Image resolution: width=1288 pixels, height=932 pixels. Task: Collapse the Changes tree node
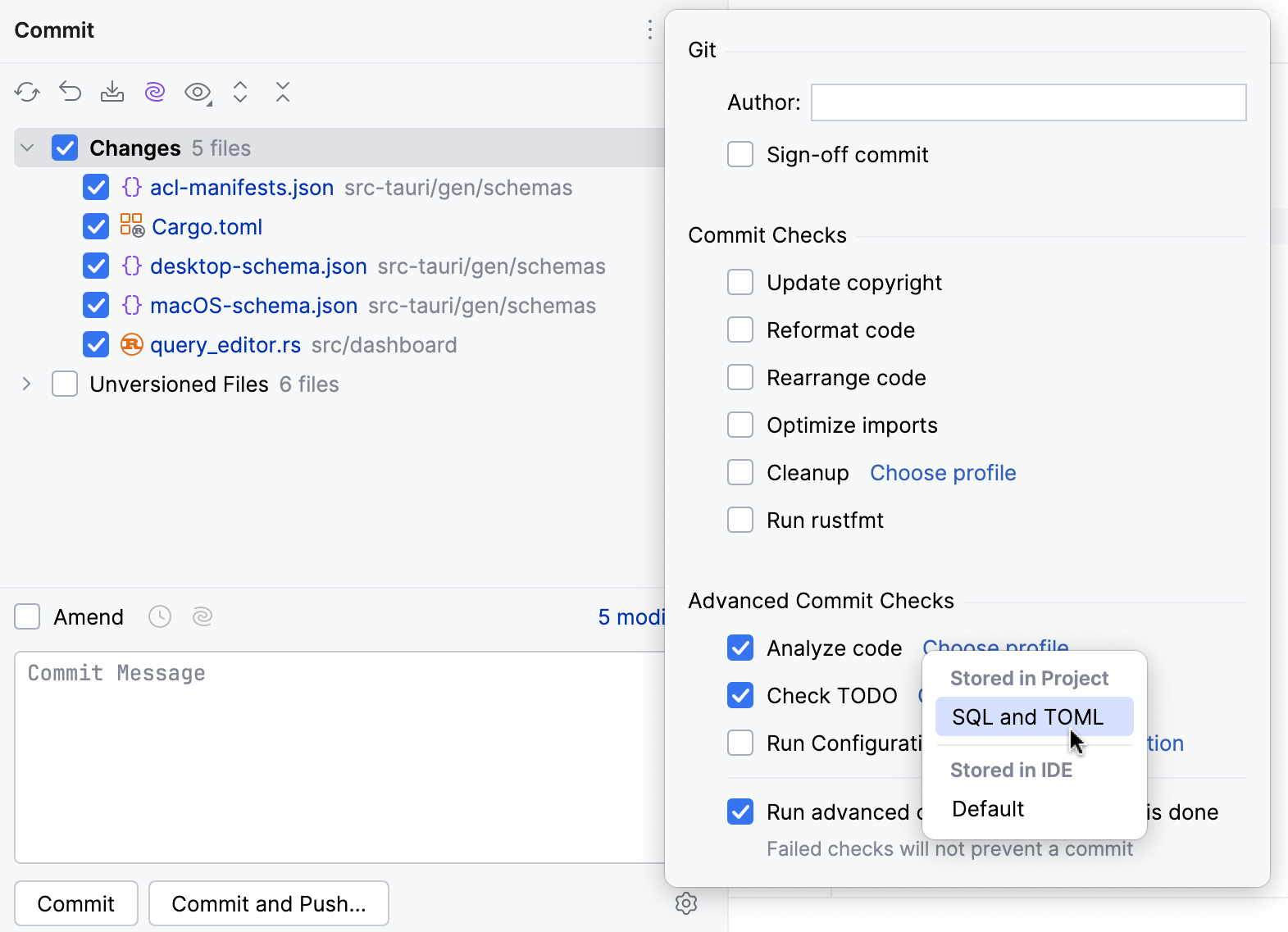[x=27, y=148]
